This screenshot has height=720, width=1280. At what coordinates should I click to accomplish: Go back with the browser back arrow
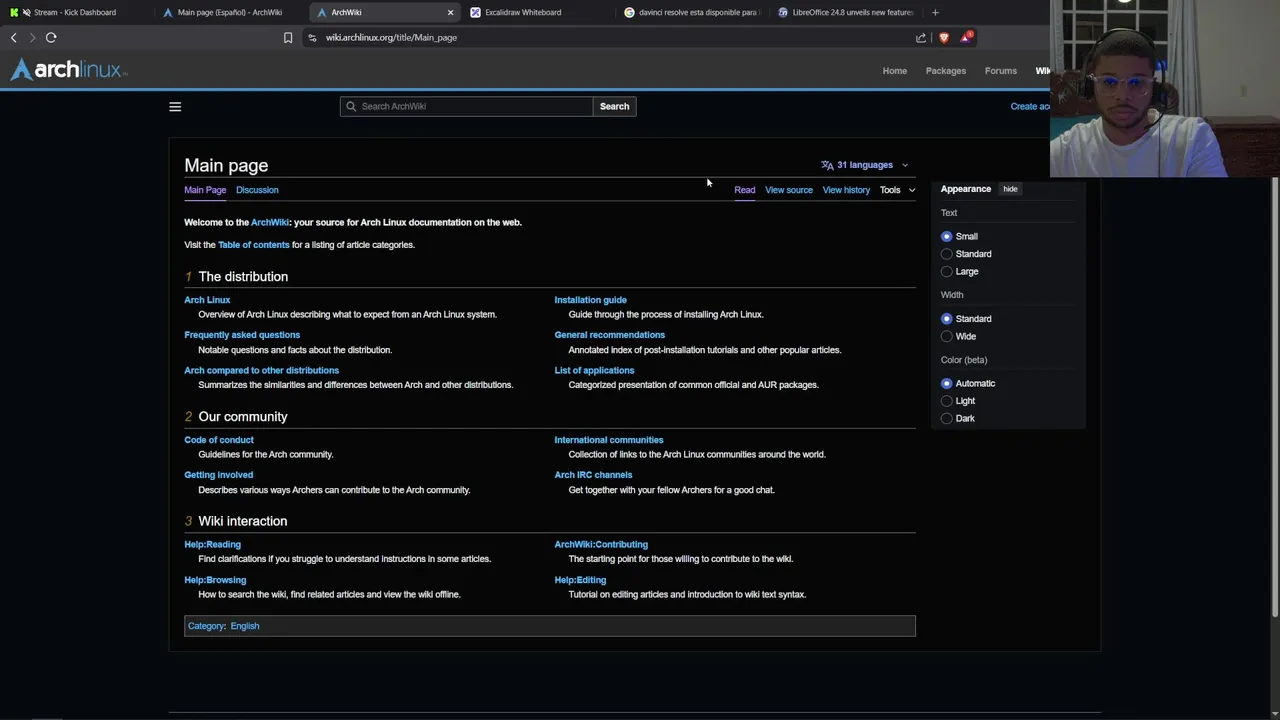13,37
